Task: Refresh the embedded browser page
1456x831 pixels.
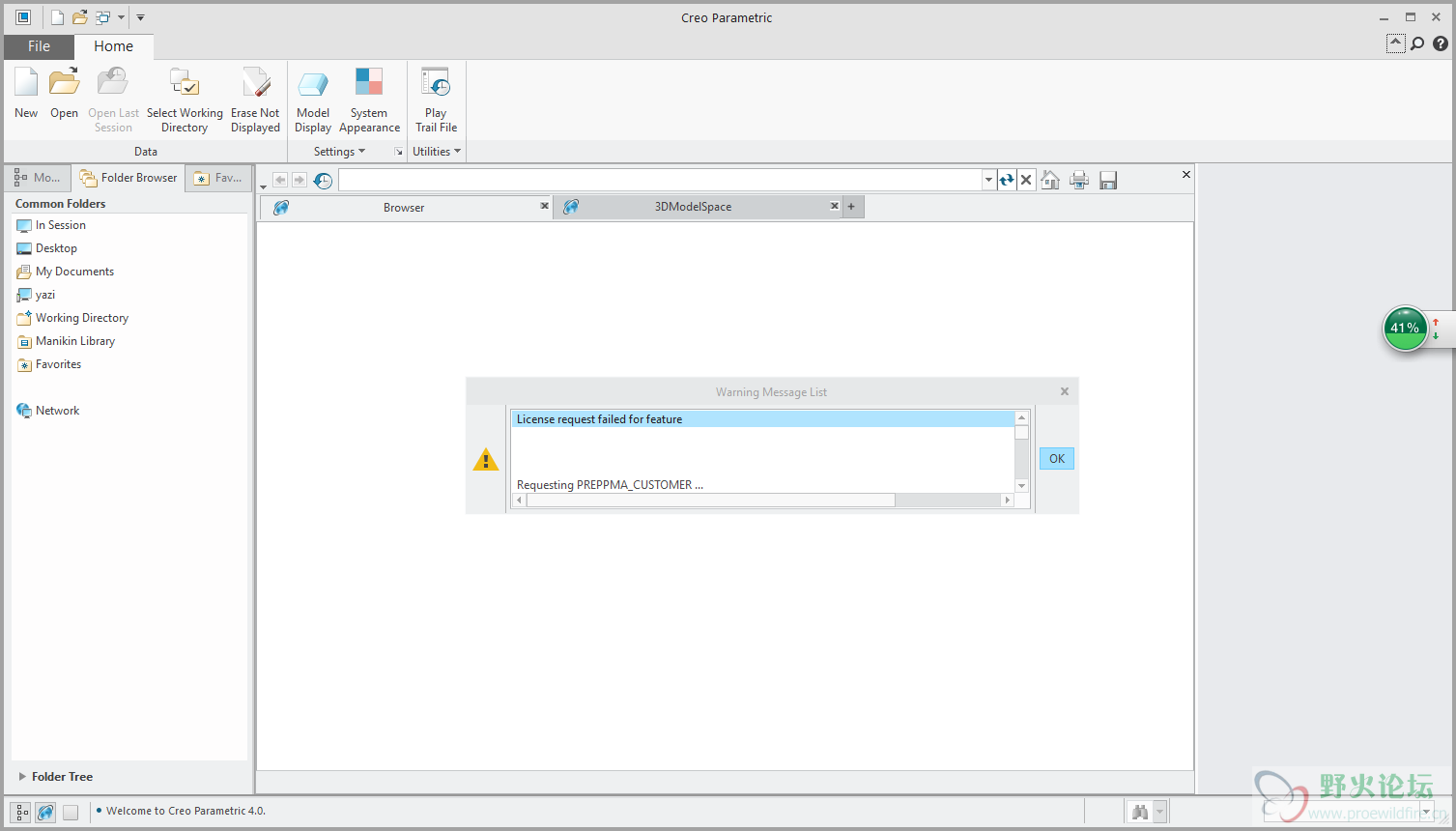Action: point(1007,180)
